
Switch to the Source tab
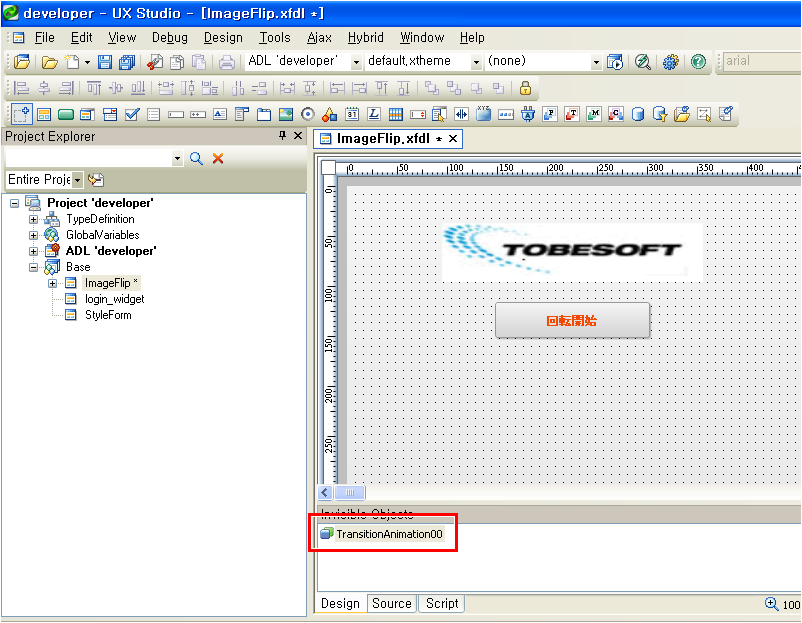point(392,604)
